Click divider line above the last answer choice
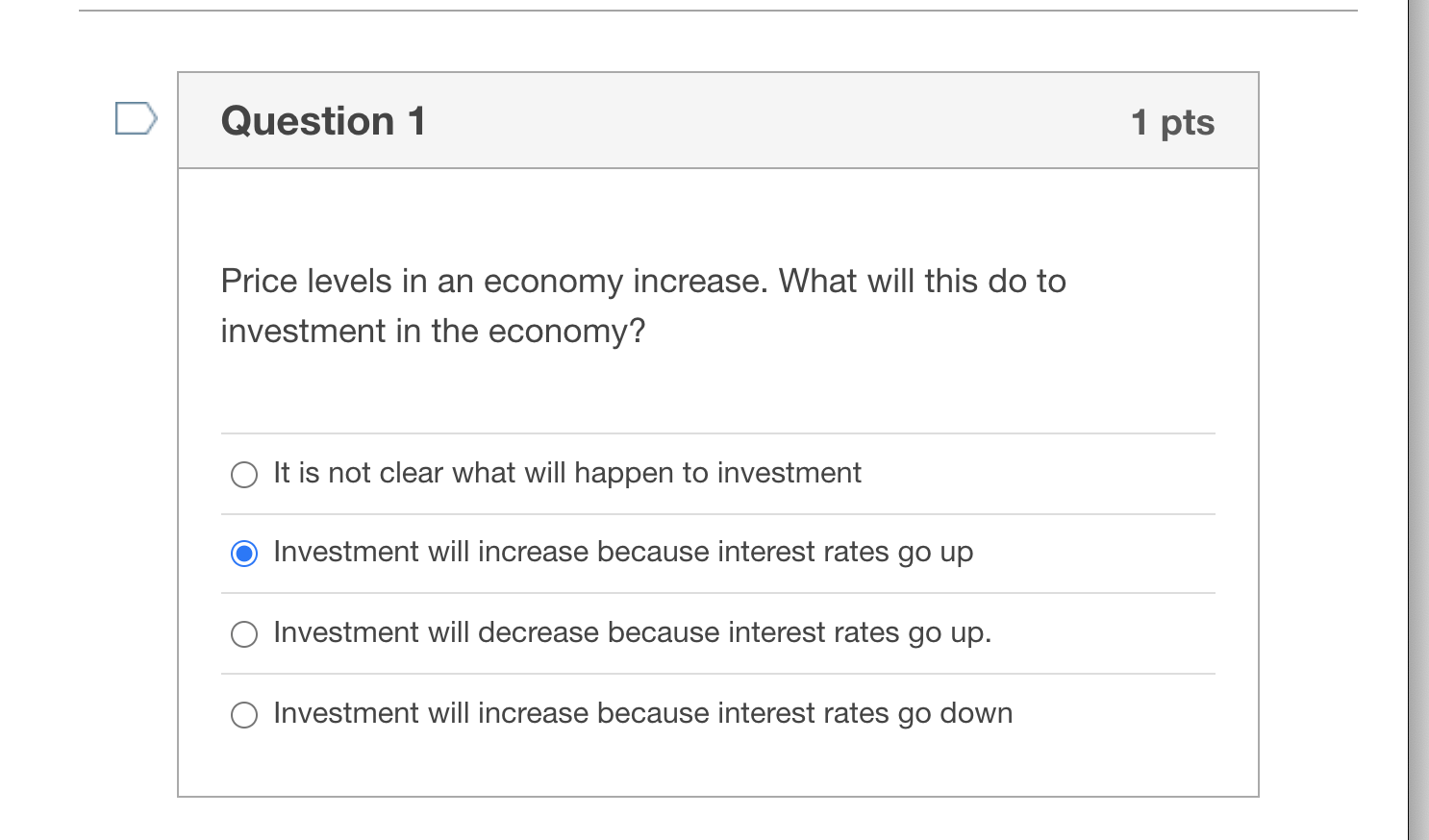The width and height of the screenshot is (1429, 840). (718, 674)
